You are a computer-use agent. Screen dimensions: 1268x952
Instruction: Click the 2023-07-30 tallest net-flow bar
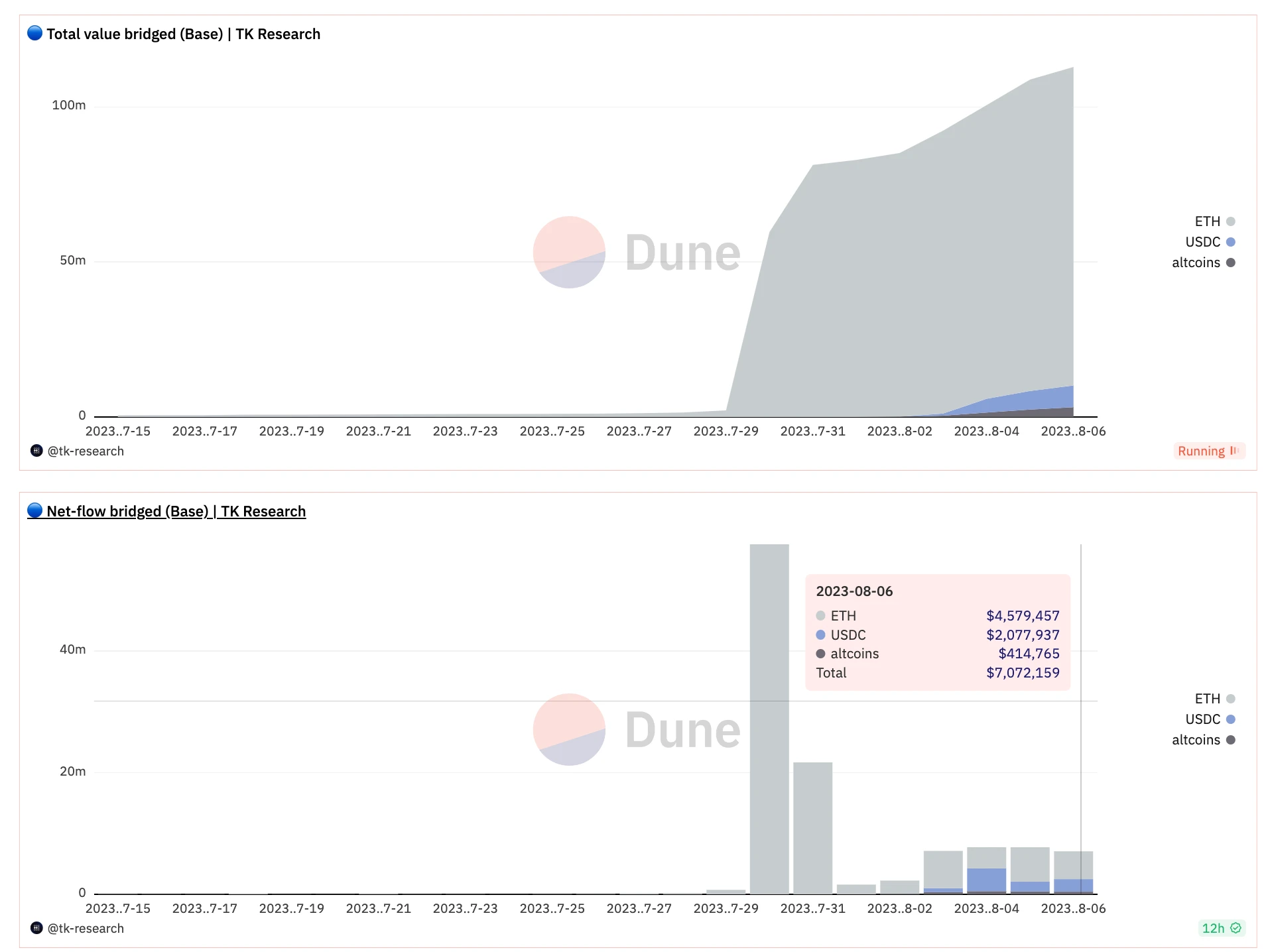coord(769,719)
